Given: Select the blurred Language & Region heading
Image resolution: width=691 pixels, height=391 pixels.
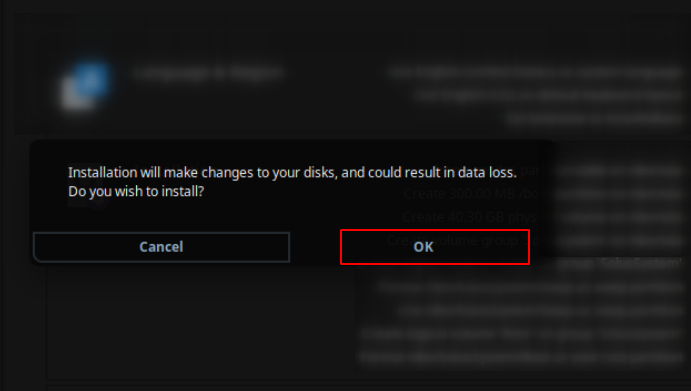Looking at the screenshot, I should pyautogui.click(x=208, y=73).
